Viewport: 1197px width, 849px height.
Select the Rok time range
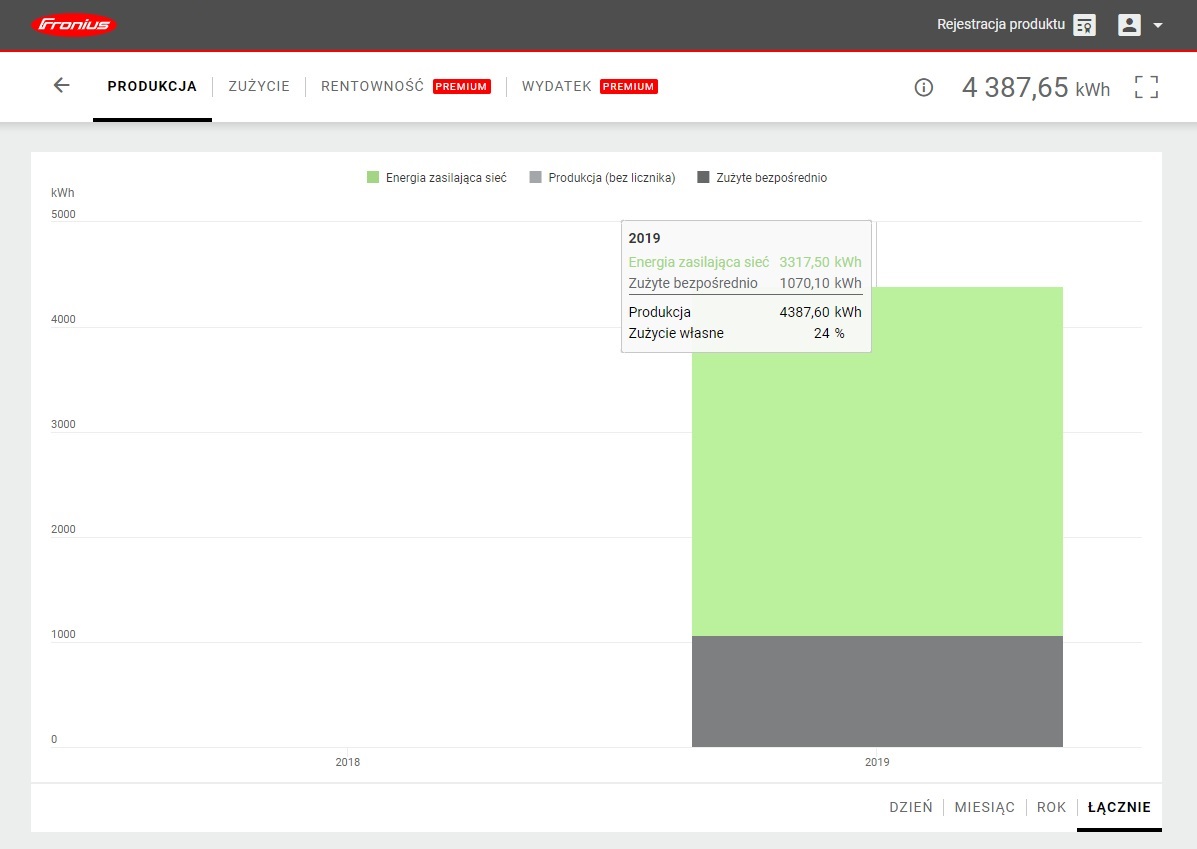point(1051,807)
